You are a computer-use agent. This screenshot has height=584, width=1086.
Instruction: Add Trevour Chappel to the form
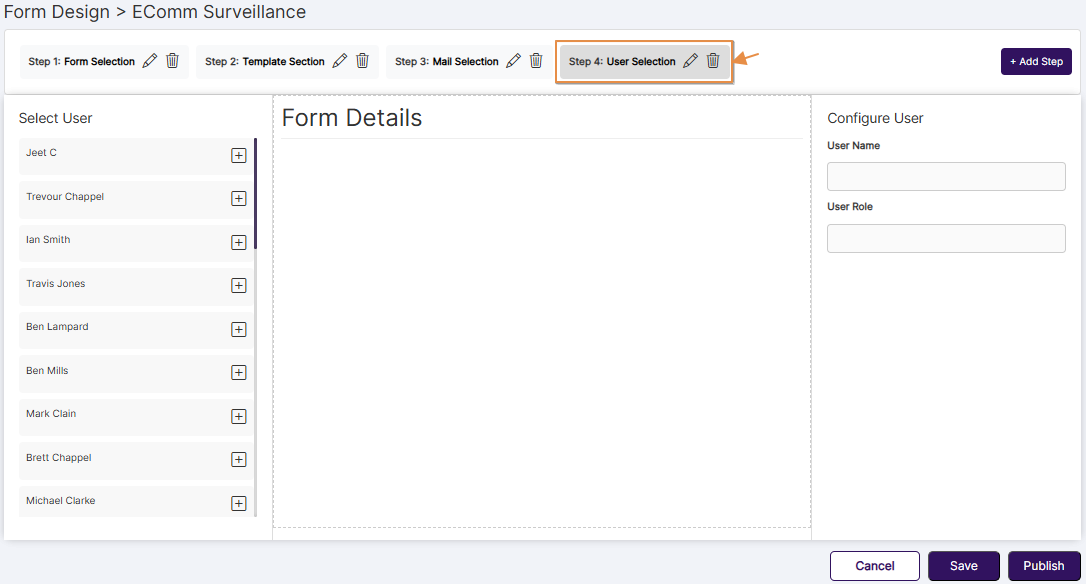point(238,198)
